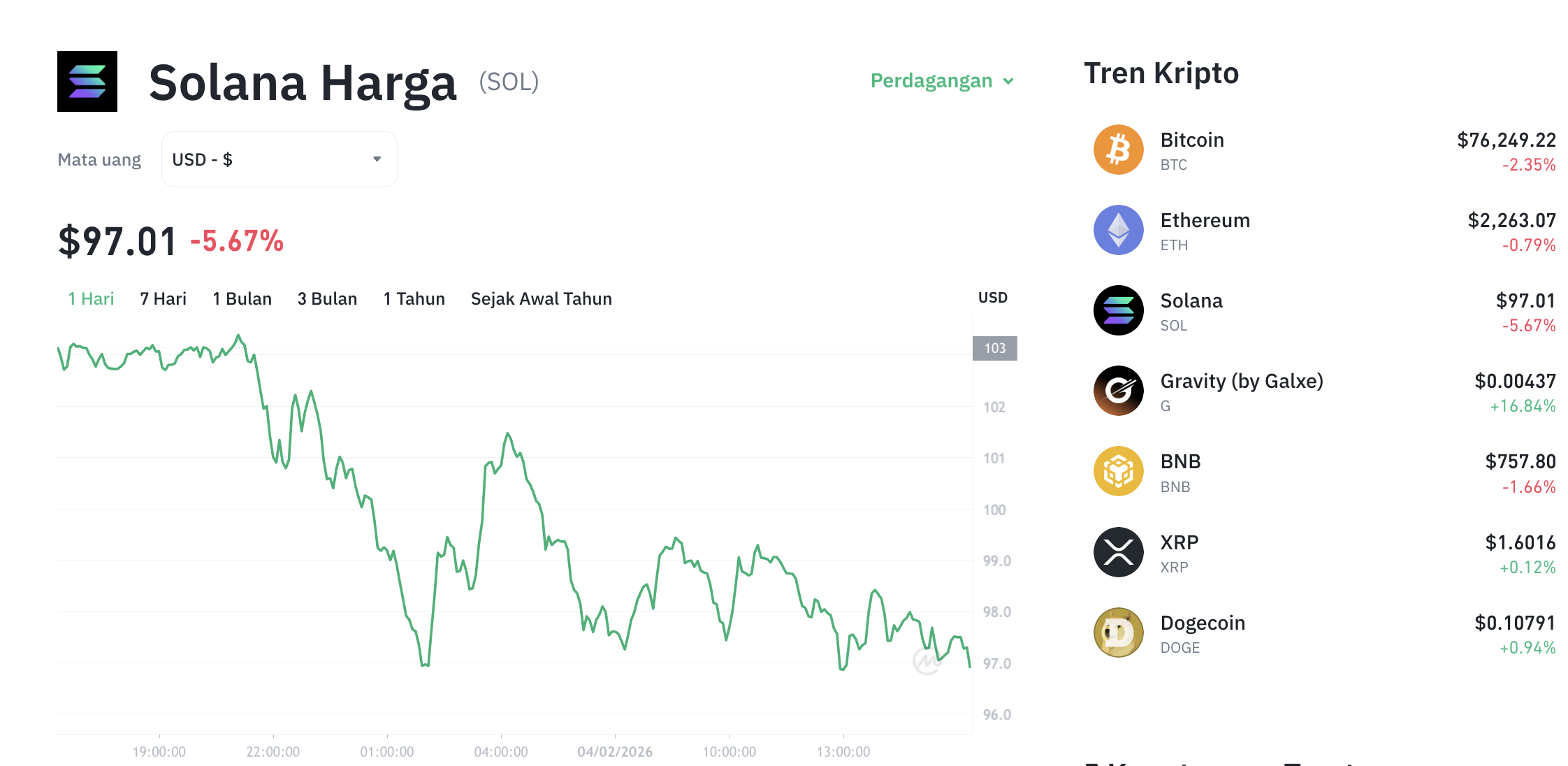The width and height of the screenshot is (1568, 766).
Task: Click the Tren Kripto section heading
Action: [1161, 73]
